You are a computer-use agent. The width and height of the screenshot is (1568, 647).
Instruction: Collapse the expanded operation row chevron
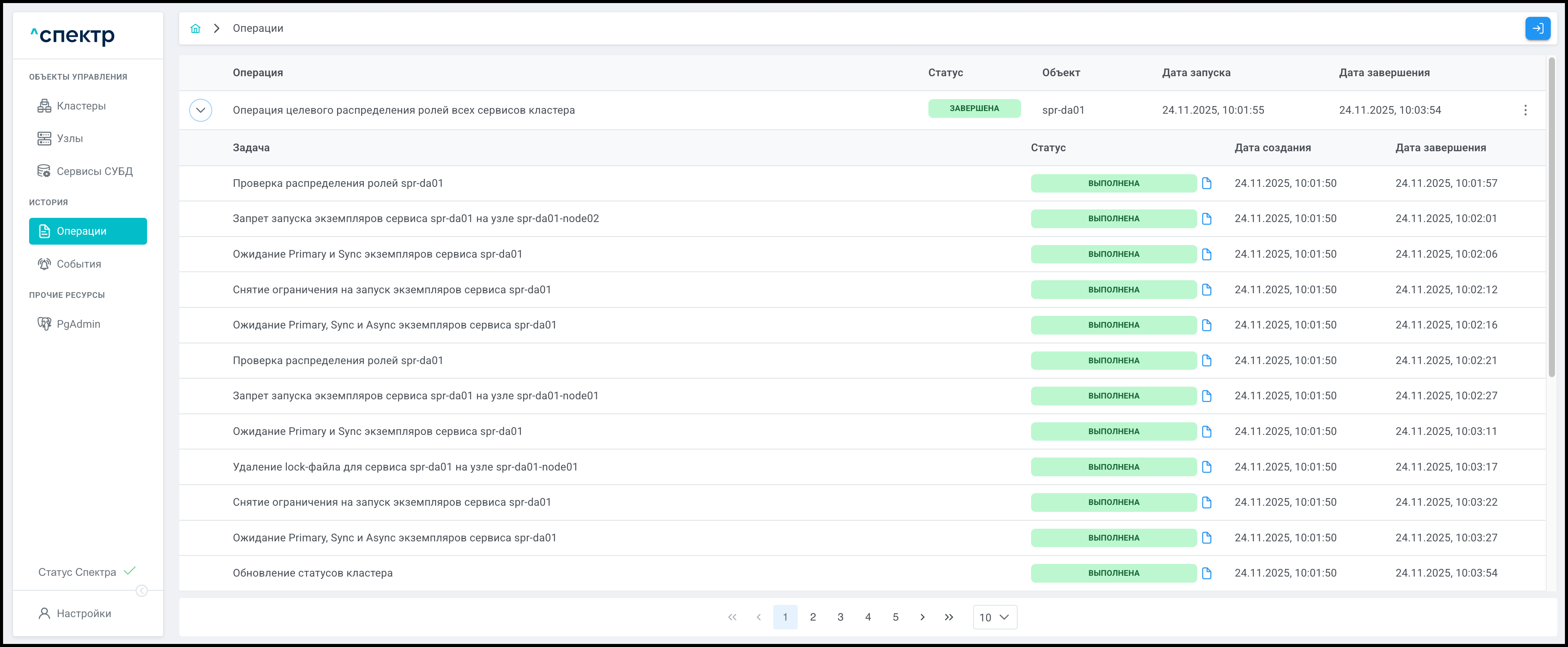pyautogui.click(x=200, y=110)
